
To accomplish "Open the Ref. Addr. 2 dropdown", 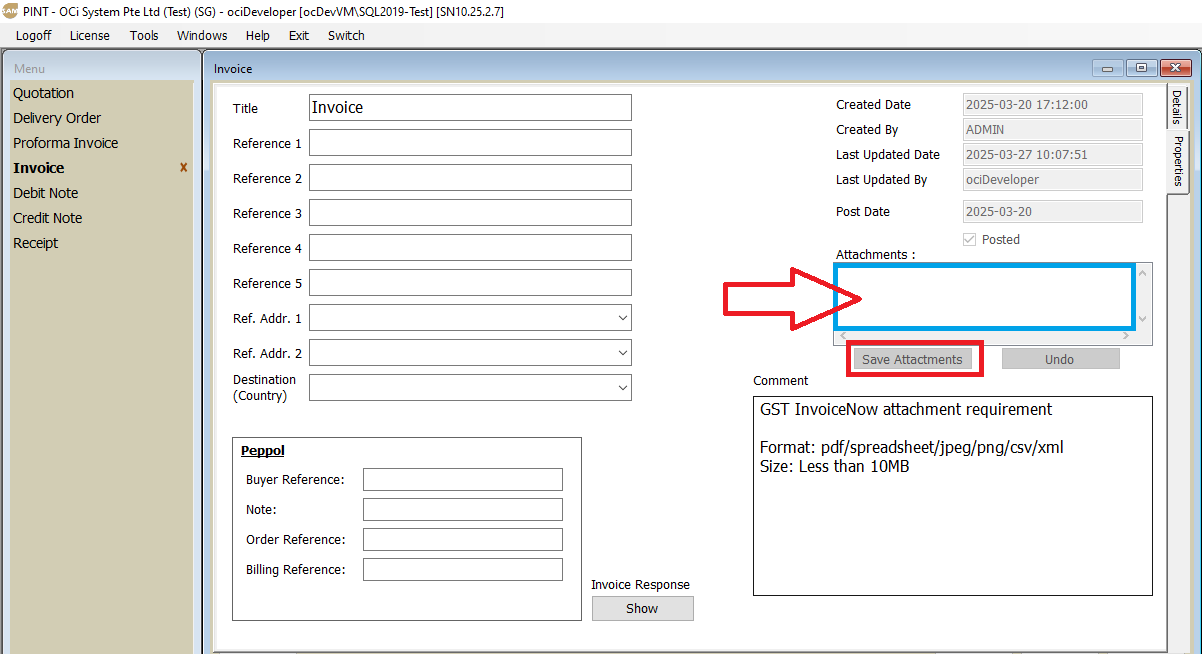I will pyautogui.click(x=623, y=353).
